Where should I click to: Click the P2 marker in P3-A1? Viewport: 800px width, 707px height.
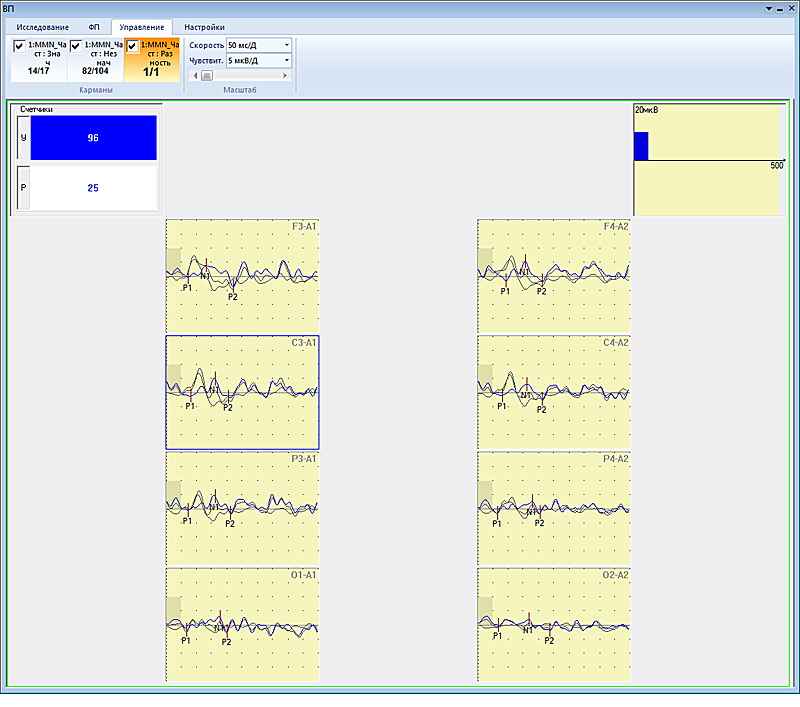[x=230, y=523]
